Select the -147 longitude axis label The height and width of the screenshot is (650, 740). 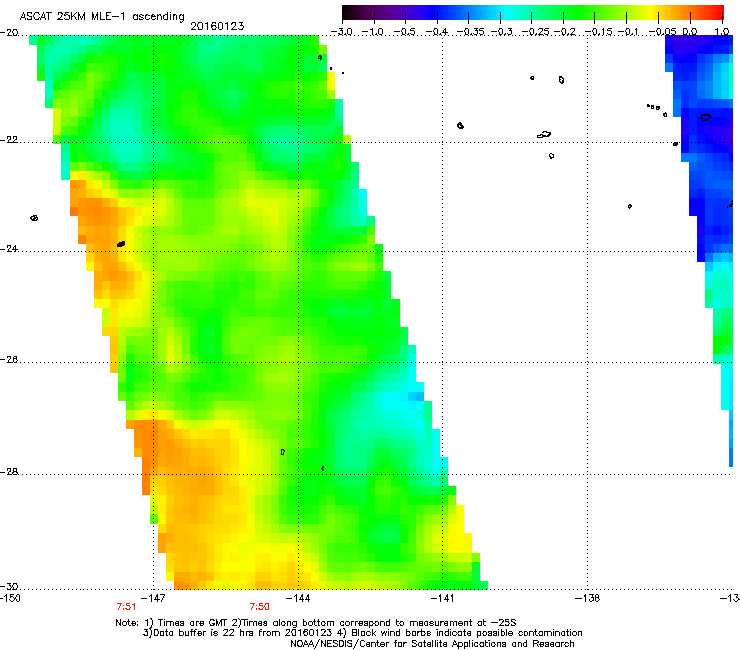point(153,599)
